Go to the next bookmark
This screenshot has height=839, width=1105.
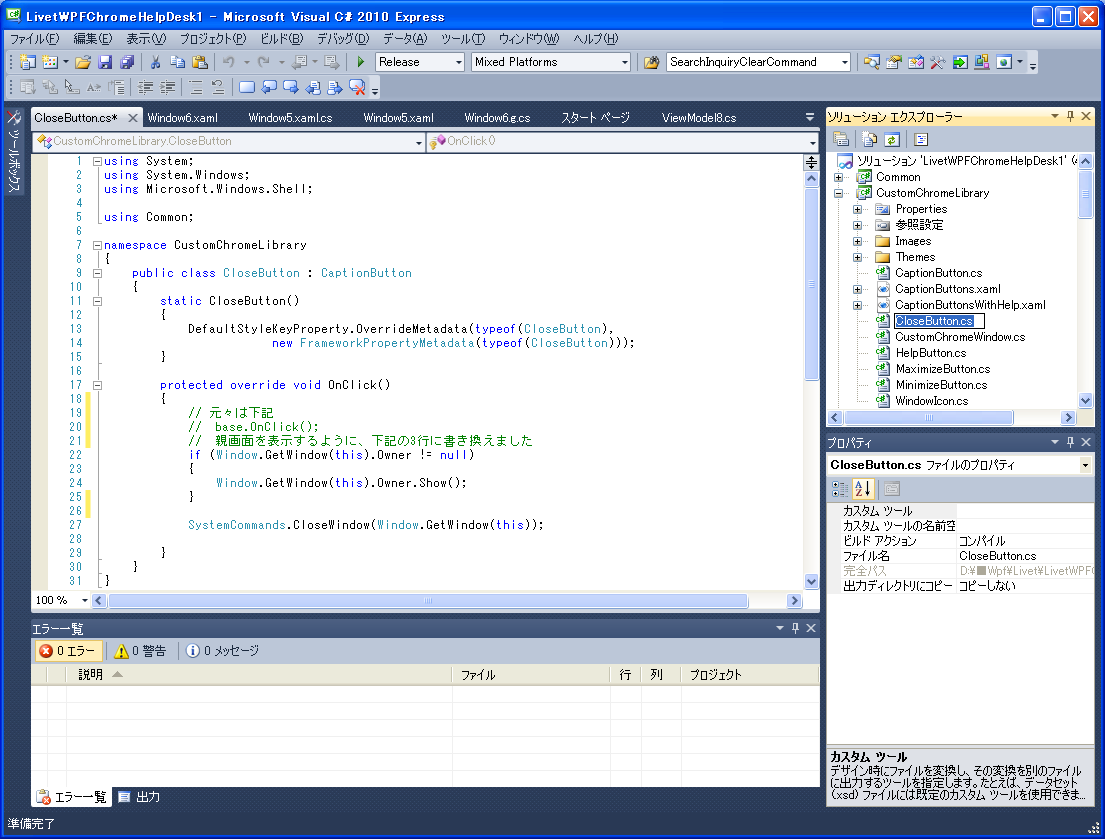(290, 87)
